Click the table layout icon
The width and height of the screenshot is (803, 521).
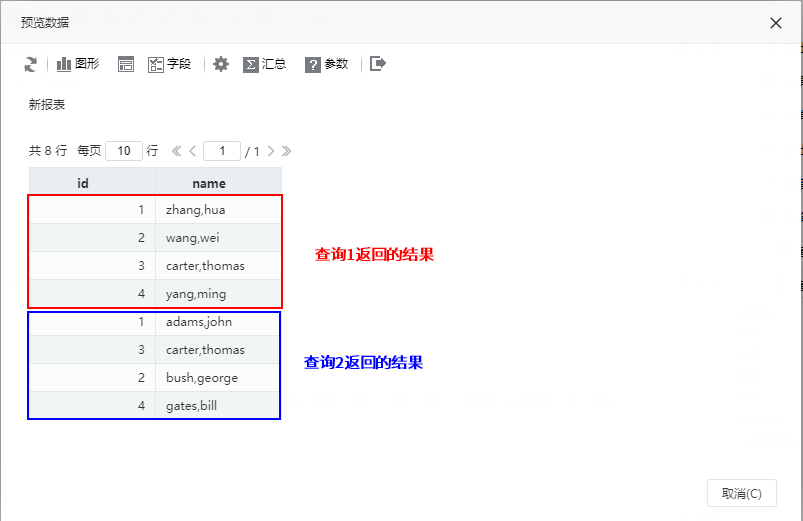click(126, 64)
